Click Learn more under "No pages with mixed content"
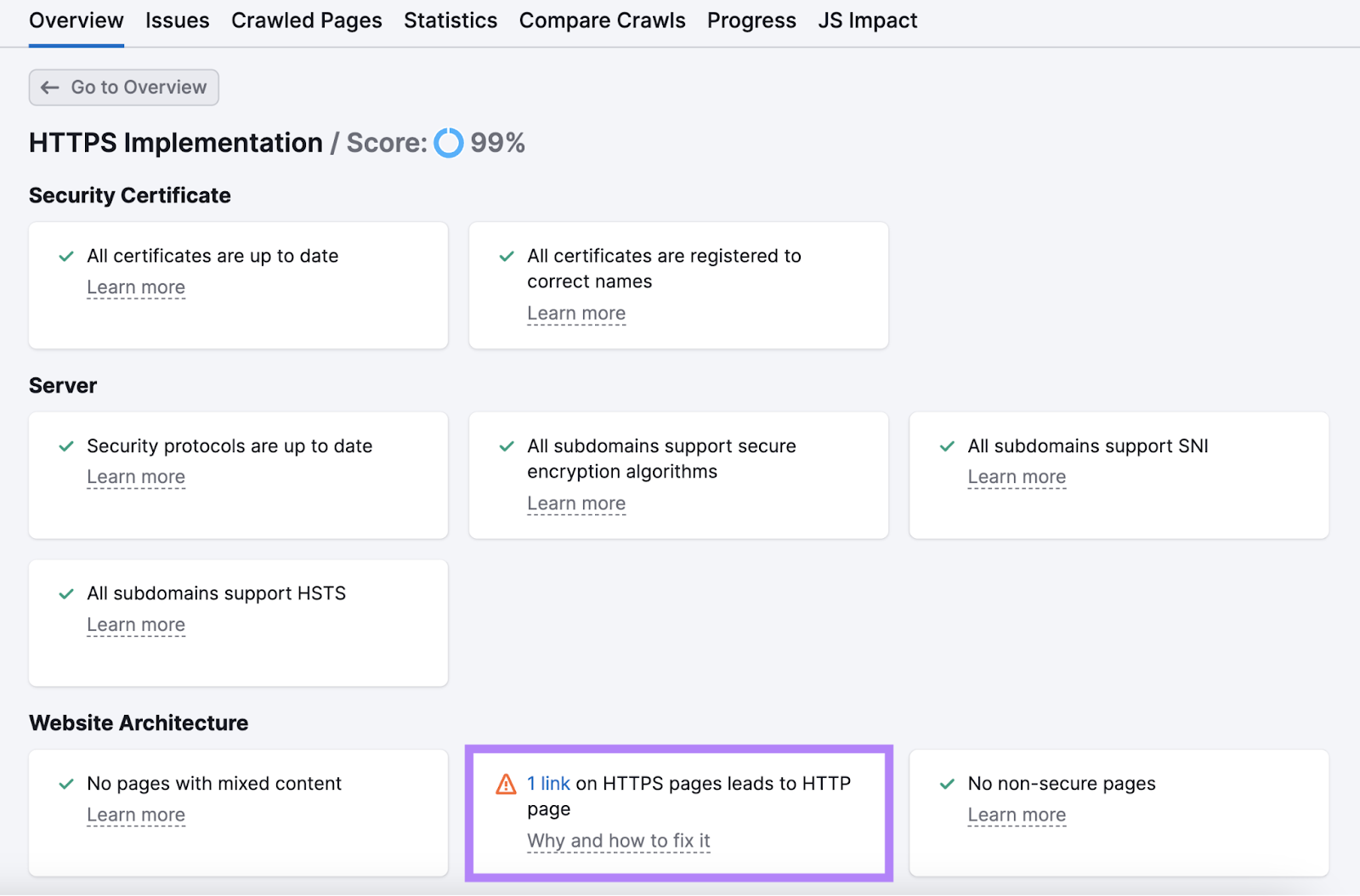 135,814
